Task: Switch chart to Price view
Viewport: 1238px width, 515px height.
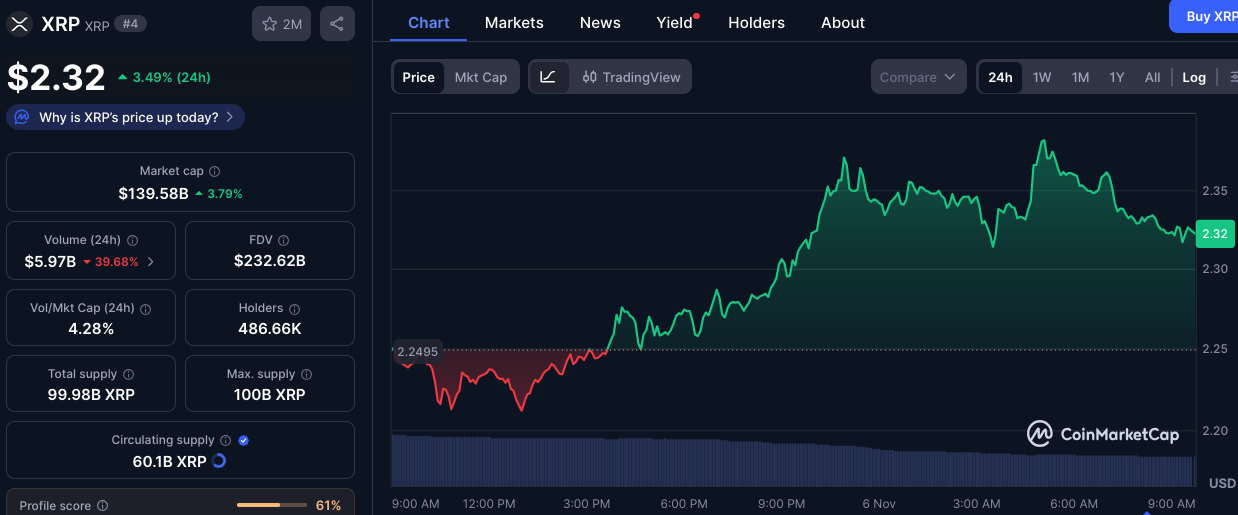Action: (418, 77)
